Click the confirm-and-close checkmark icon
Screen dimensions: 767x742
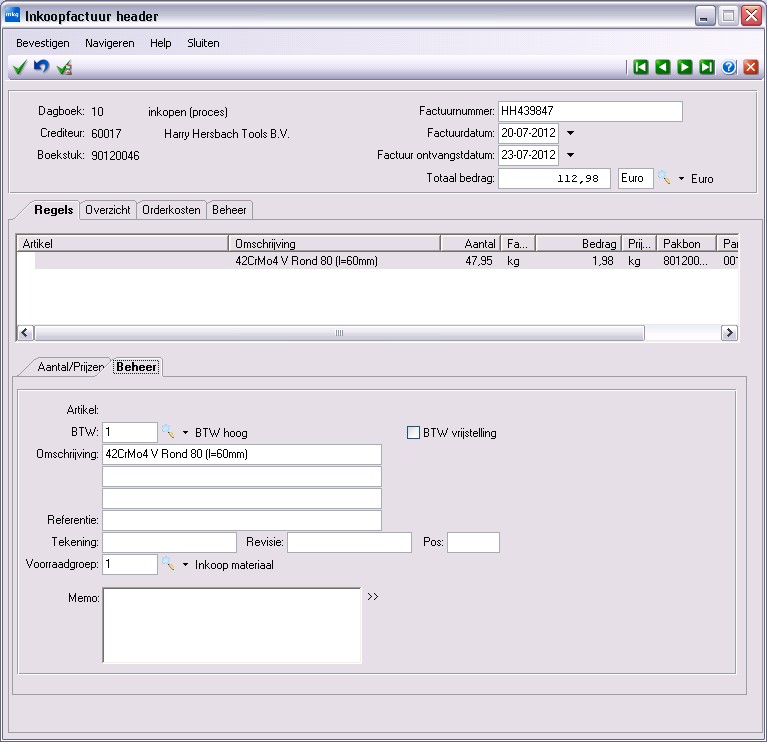(x=64, y=67)
